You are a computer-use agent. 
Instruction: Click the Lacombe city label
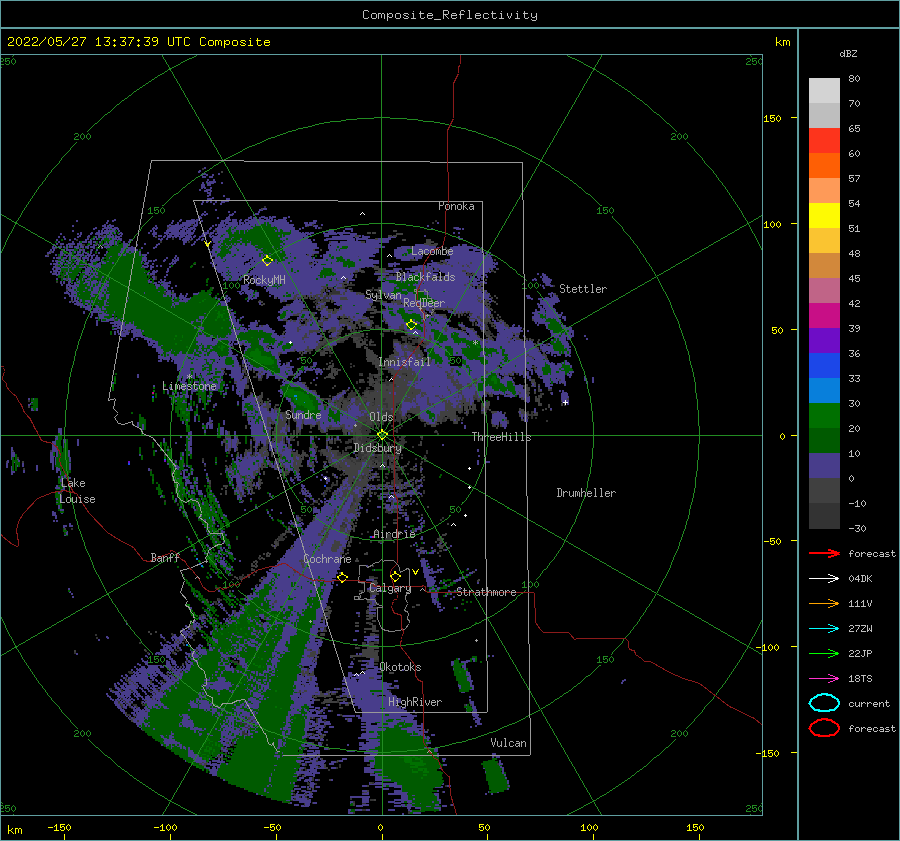pyautogui.click(x=432, y=251)
